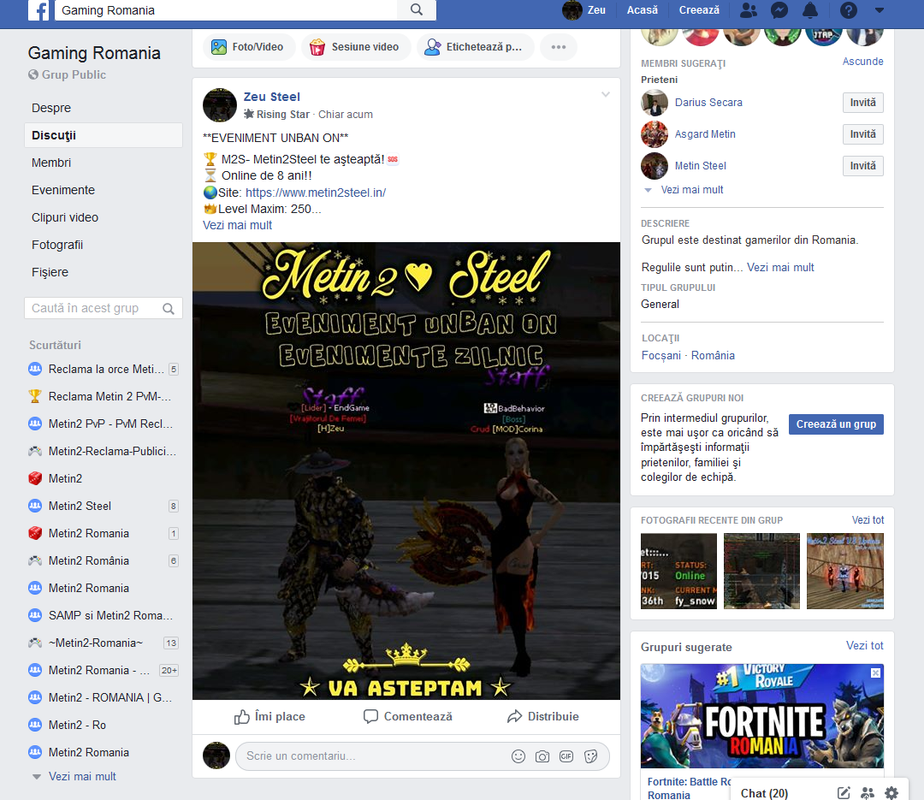The width and height of the screenshot is (924, 800).
Task: Open the notifications bell
Action: (x=811, y=10)
